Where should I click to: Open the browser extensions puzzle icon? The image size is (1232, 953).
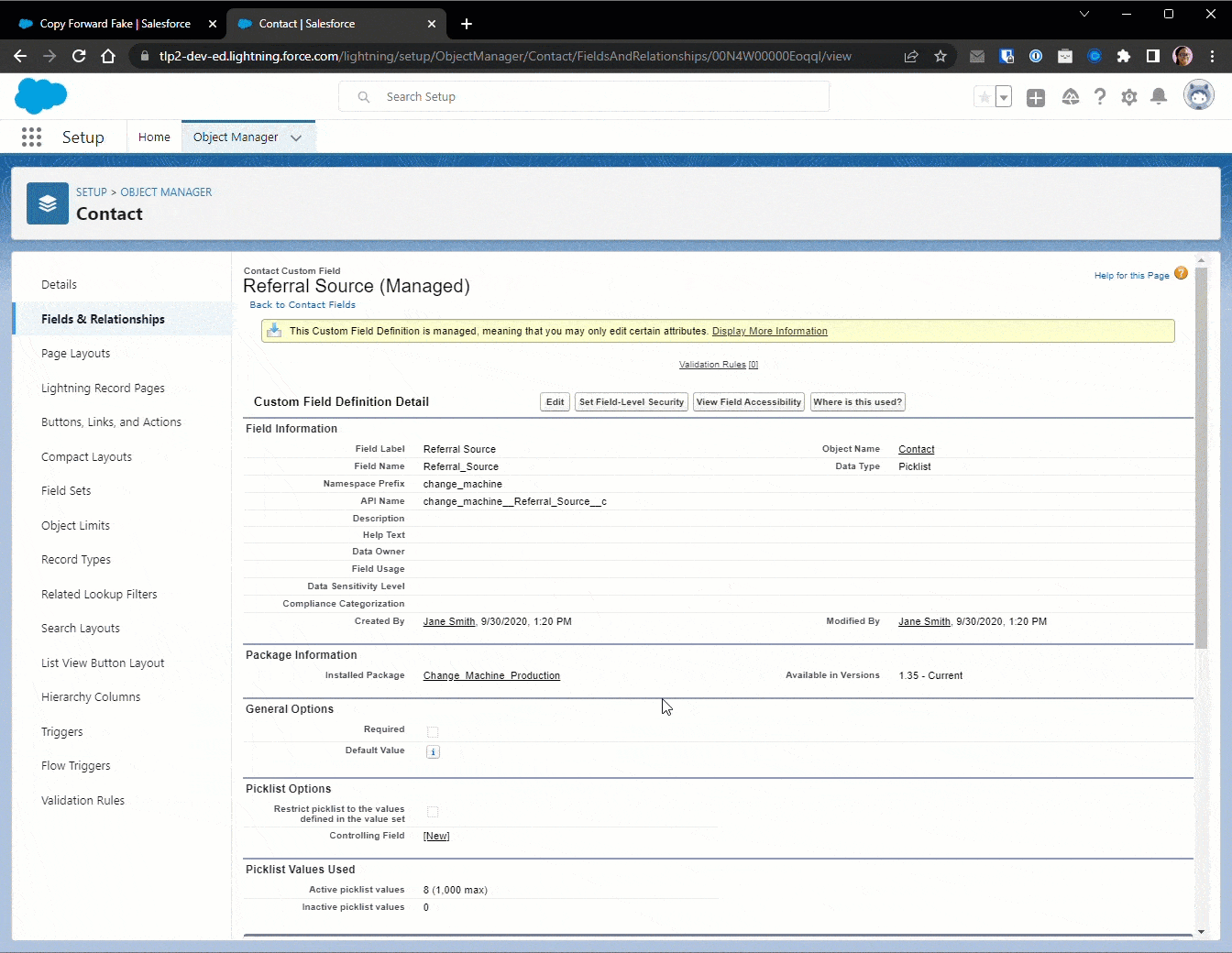click(1124, 56)
